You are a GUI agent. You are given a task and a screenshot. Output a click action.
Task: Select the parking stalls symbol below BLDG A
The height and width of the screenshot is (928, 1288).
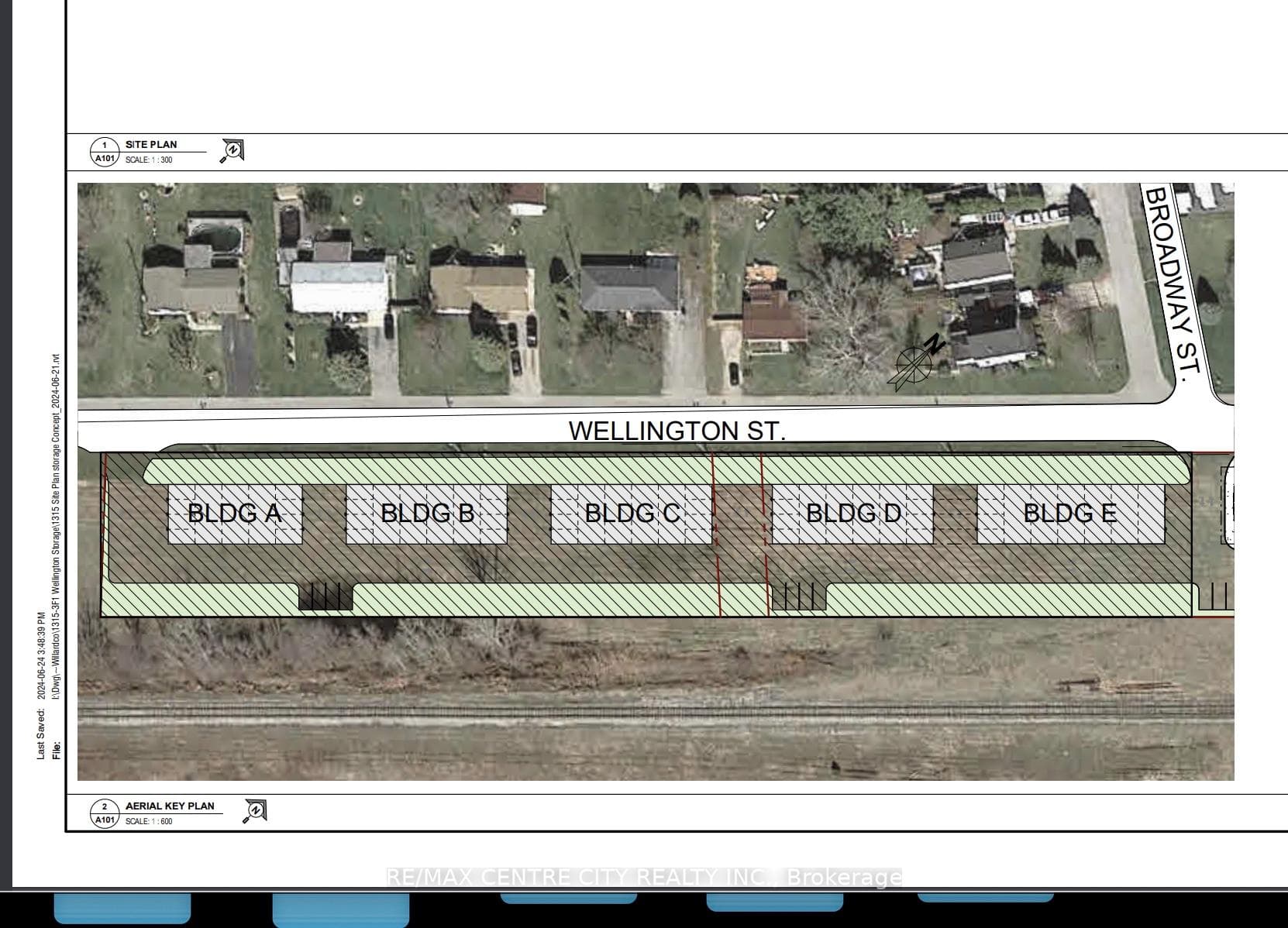pyautogui.click(x=326, y=596)
